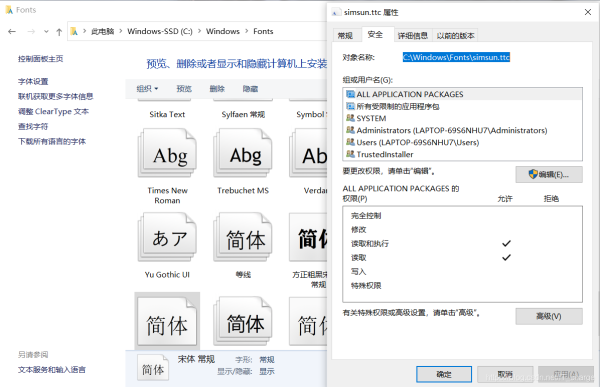Screen dimensions: 600x387
Task: Expand the chevron after 此电脑 in breadcrumb
Action: 121,31
